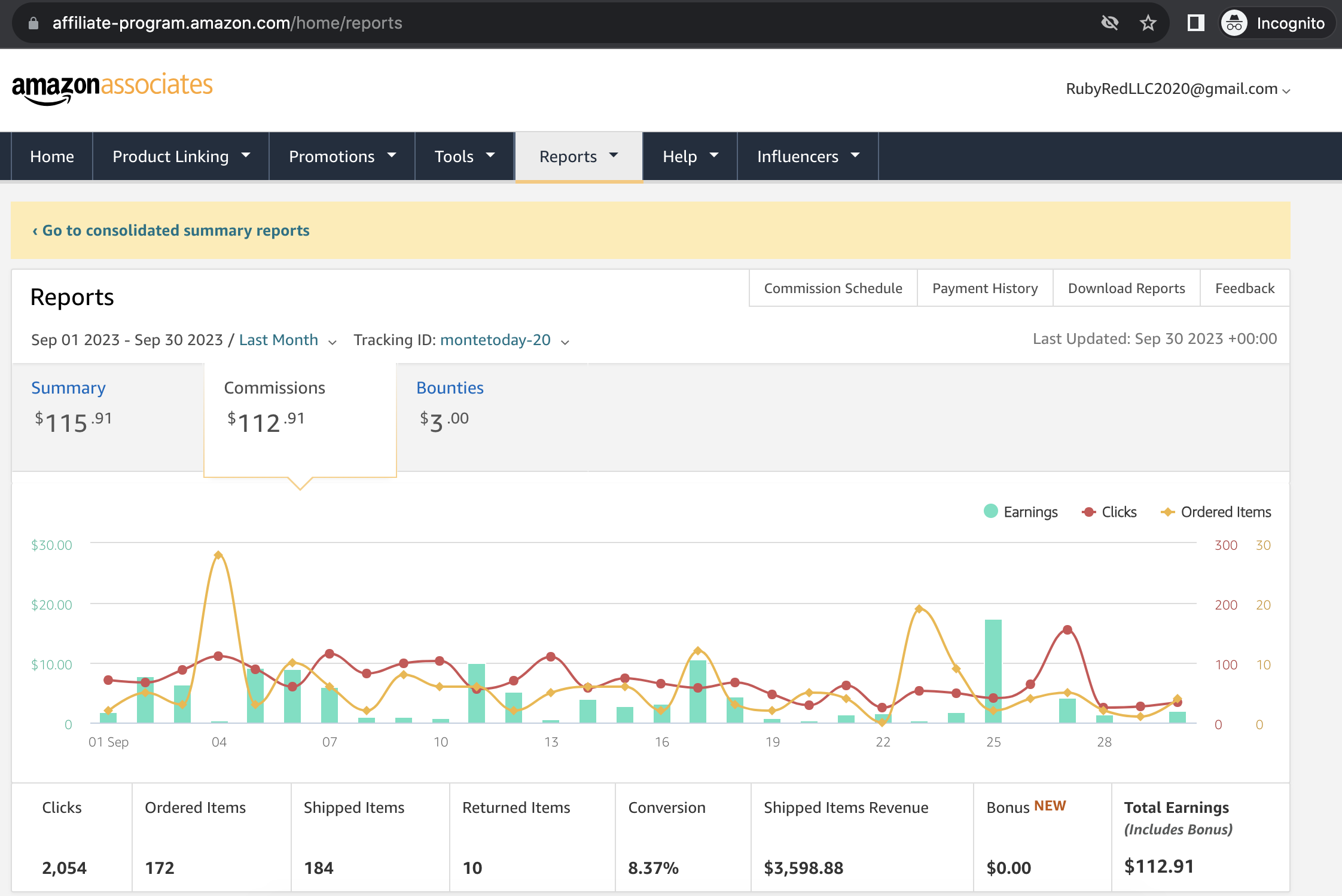Click the Ordered Items point on Sep 23

coord(919,609)
